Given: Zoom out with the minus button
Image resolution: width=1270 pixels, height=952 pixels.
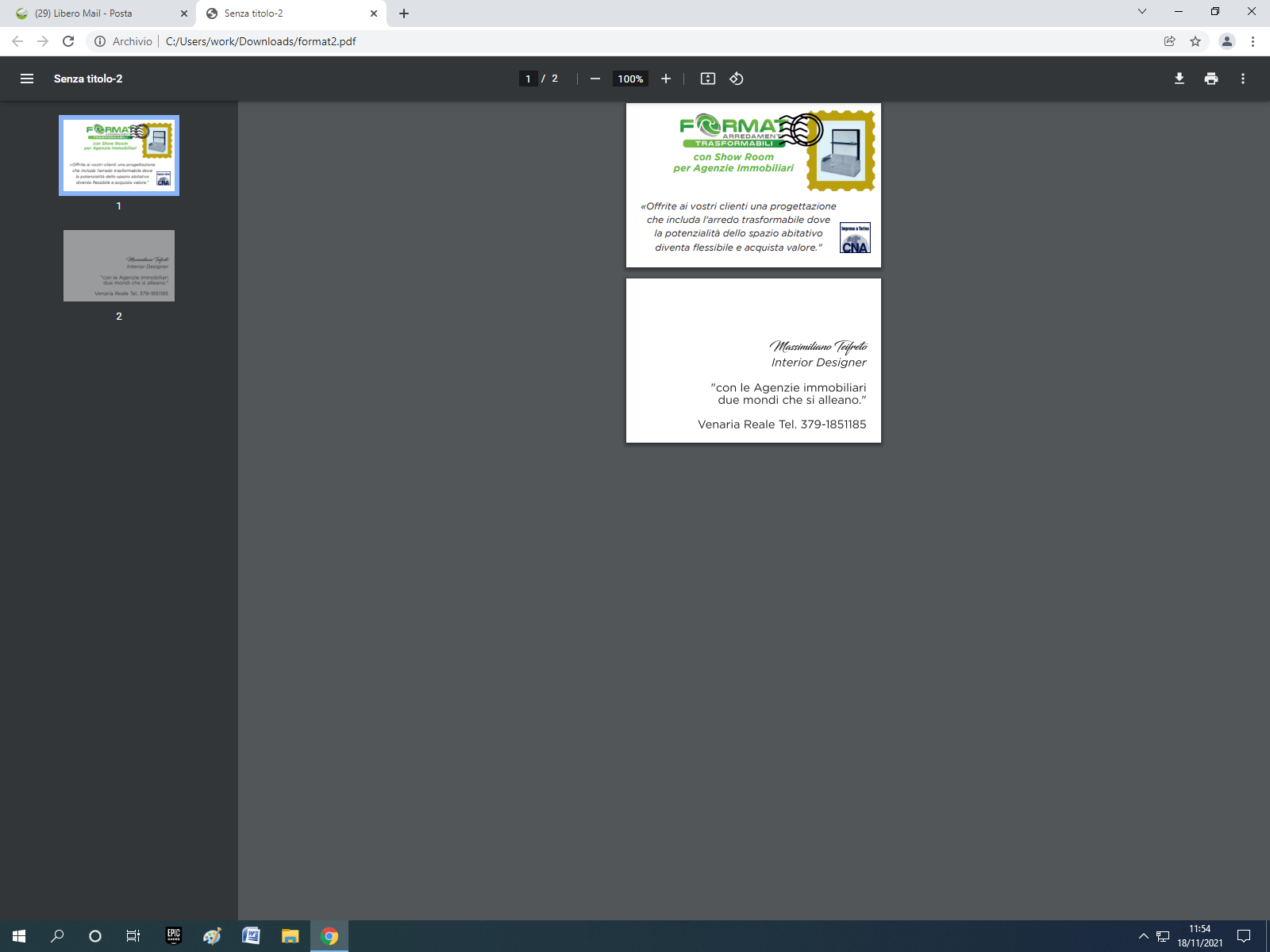Looking at the screenshot, I should pyautogui.click(x=595, y=79).
